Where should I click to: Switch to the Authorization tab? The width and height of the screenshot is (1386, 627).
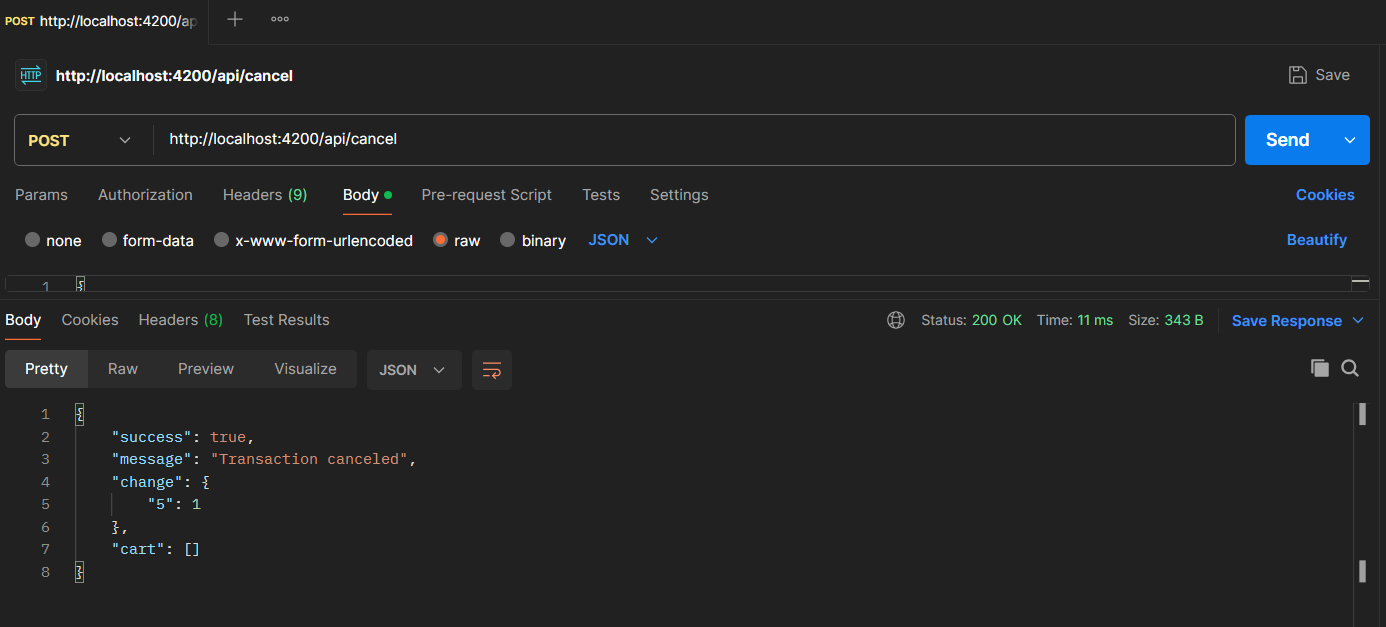(145, 195)
